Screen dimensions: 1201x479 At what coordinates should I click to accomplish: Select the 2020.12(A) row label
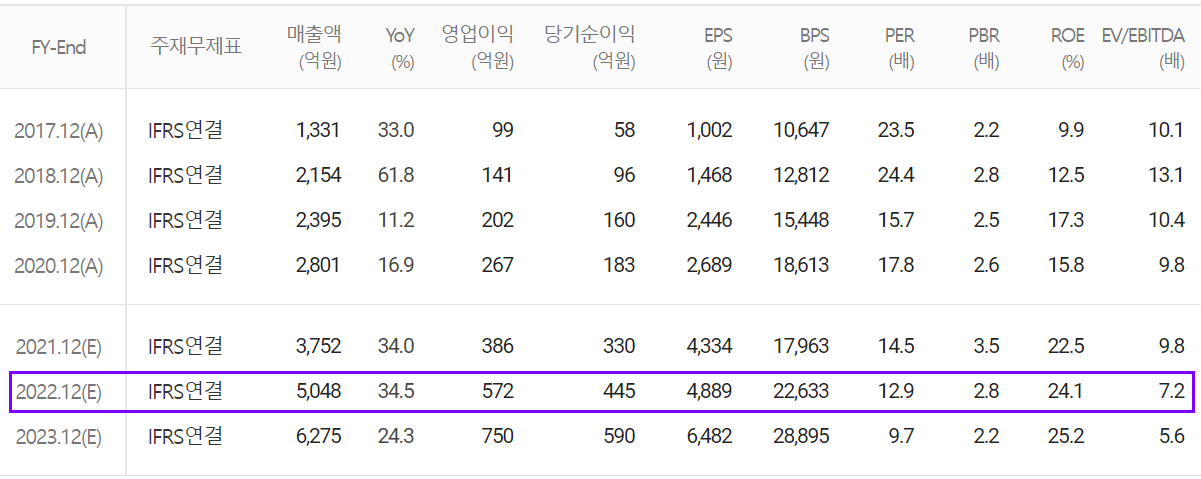(x=59, y=265)
